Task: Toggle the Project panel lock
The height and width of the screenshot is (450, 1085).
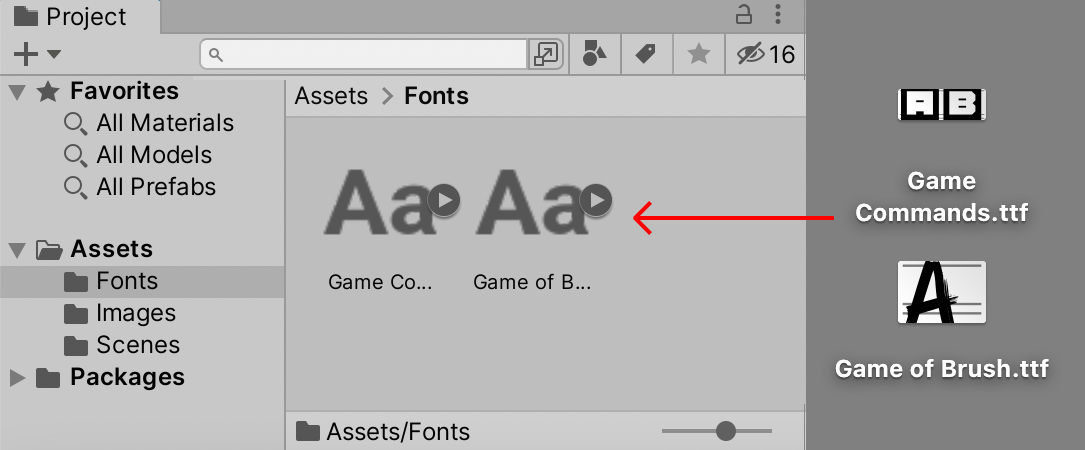Action: (x=744, y=15)
